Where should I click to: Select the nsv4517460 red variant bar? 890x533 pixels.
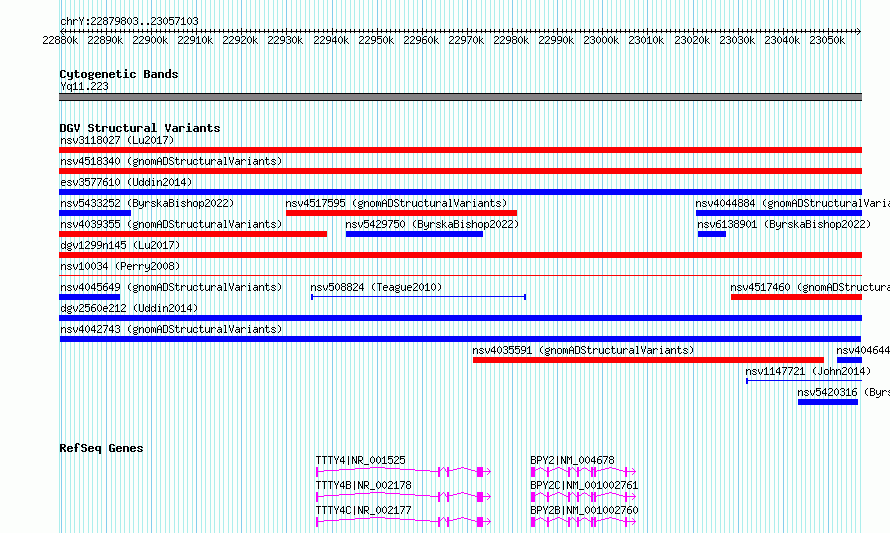796,297
